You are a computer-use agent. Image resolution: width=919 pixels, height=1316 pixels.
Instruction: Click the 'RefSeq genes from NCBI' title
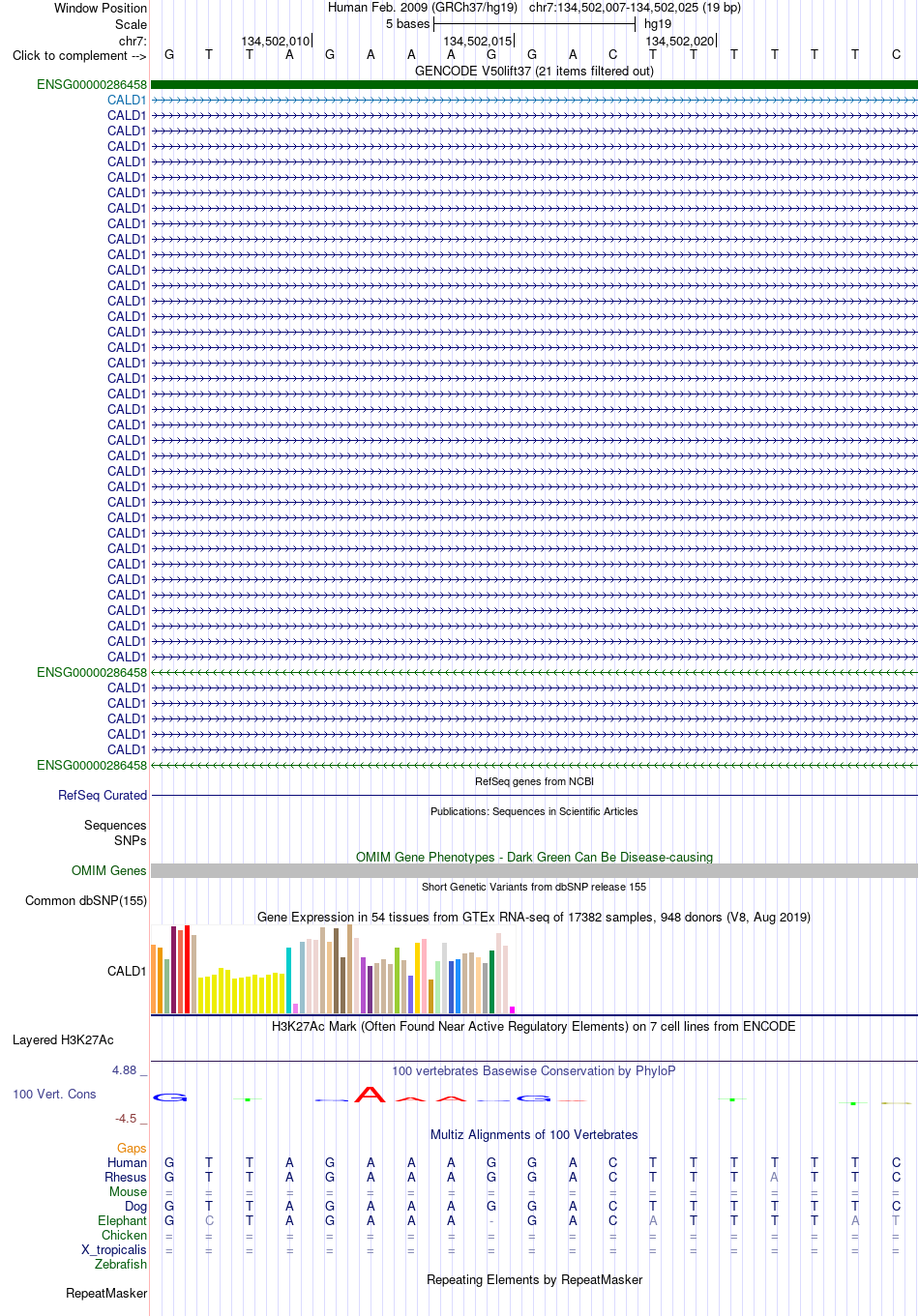[534, 781]
